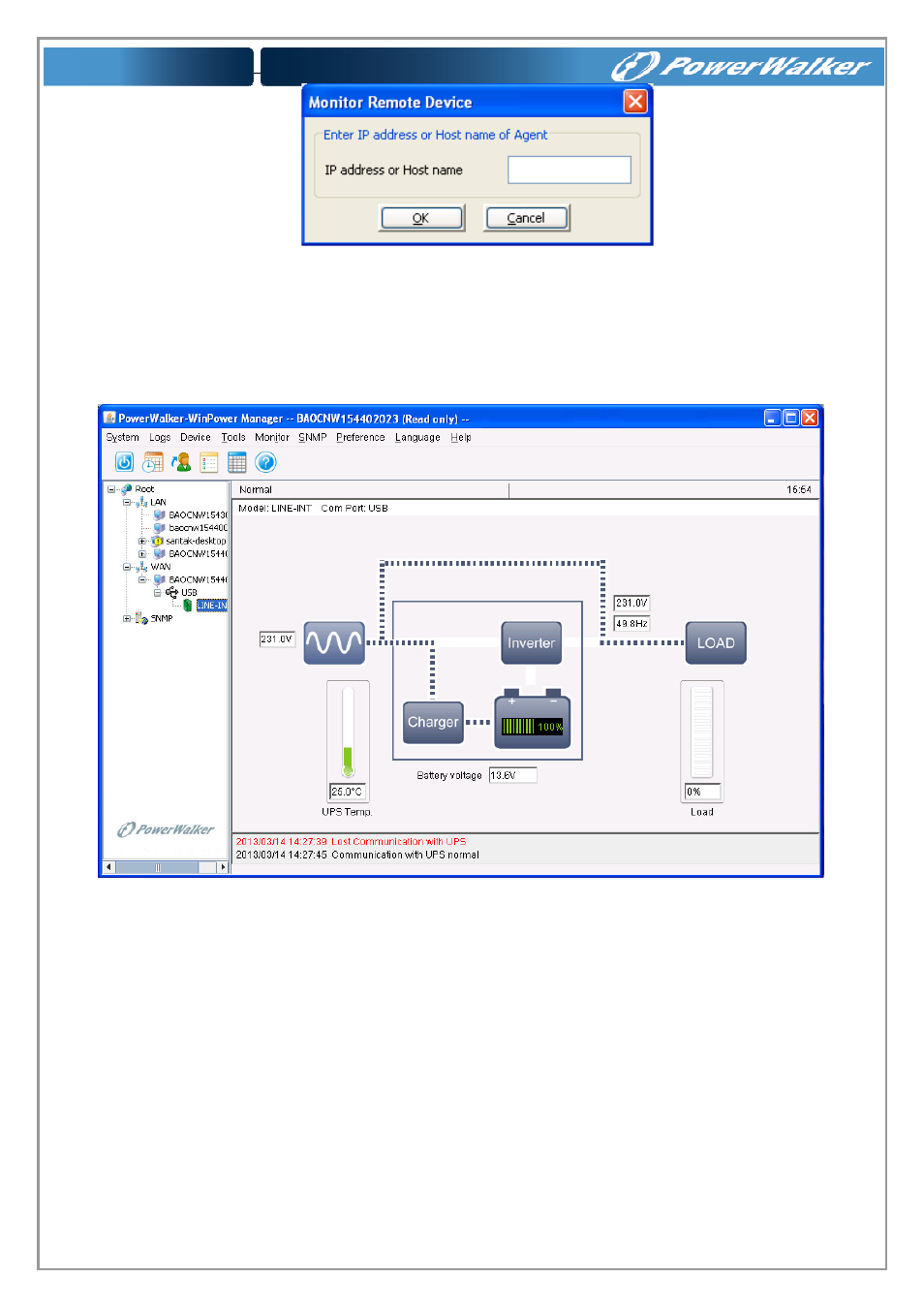Select the LAN node in tree
The width and height of the screenshot is (924, 1308).
(x=158, y=502)
